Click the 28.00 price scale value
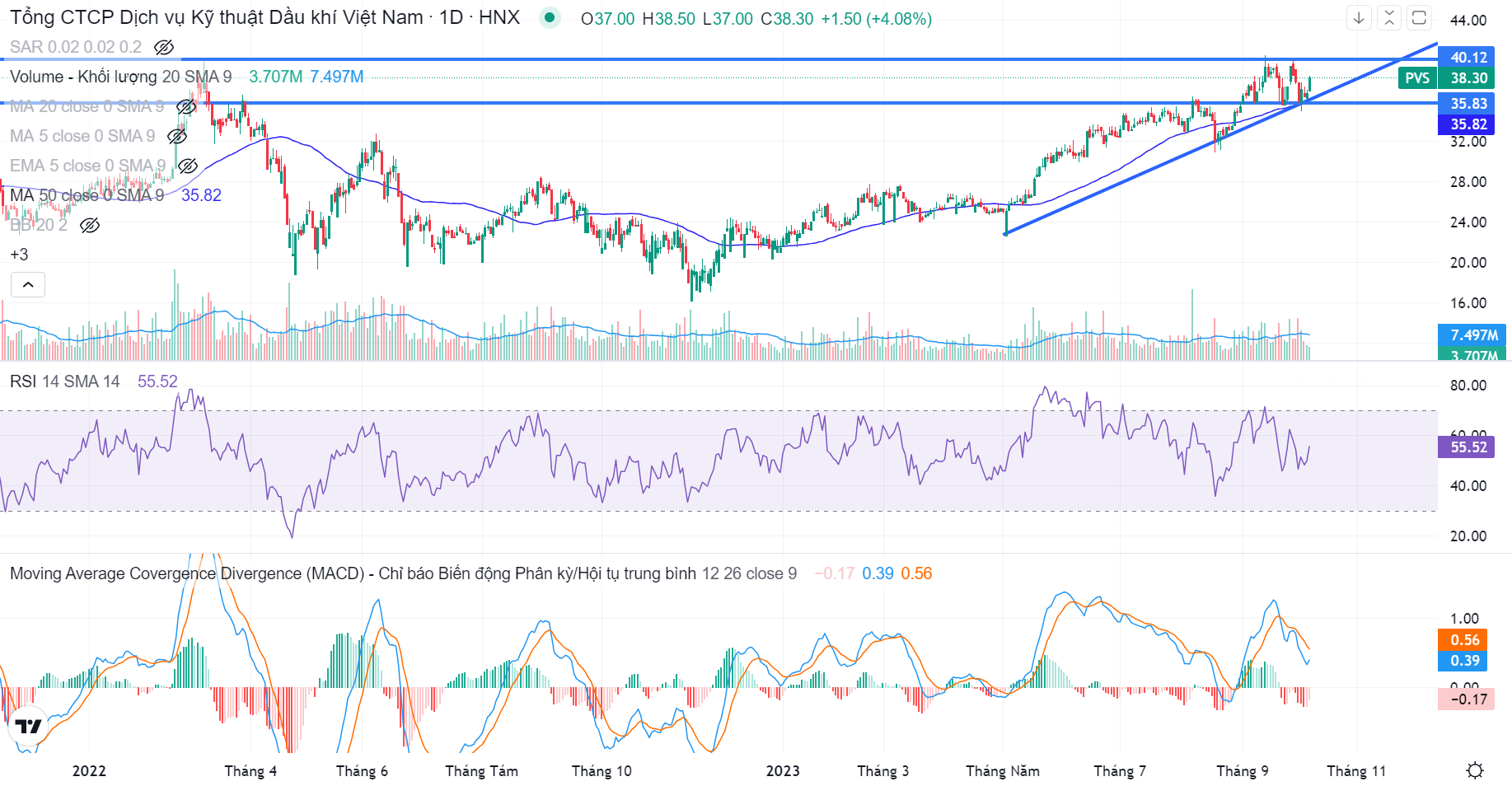 click(1468, 182)
